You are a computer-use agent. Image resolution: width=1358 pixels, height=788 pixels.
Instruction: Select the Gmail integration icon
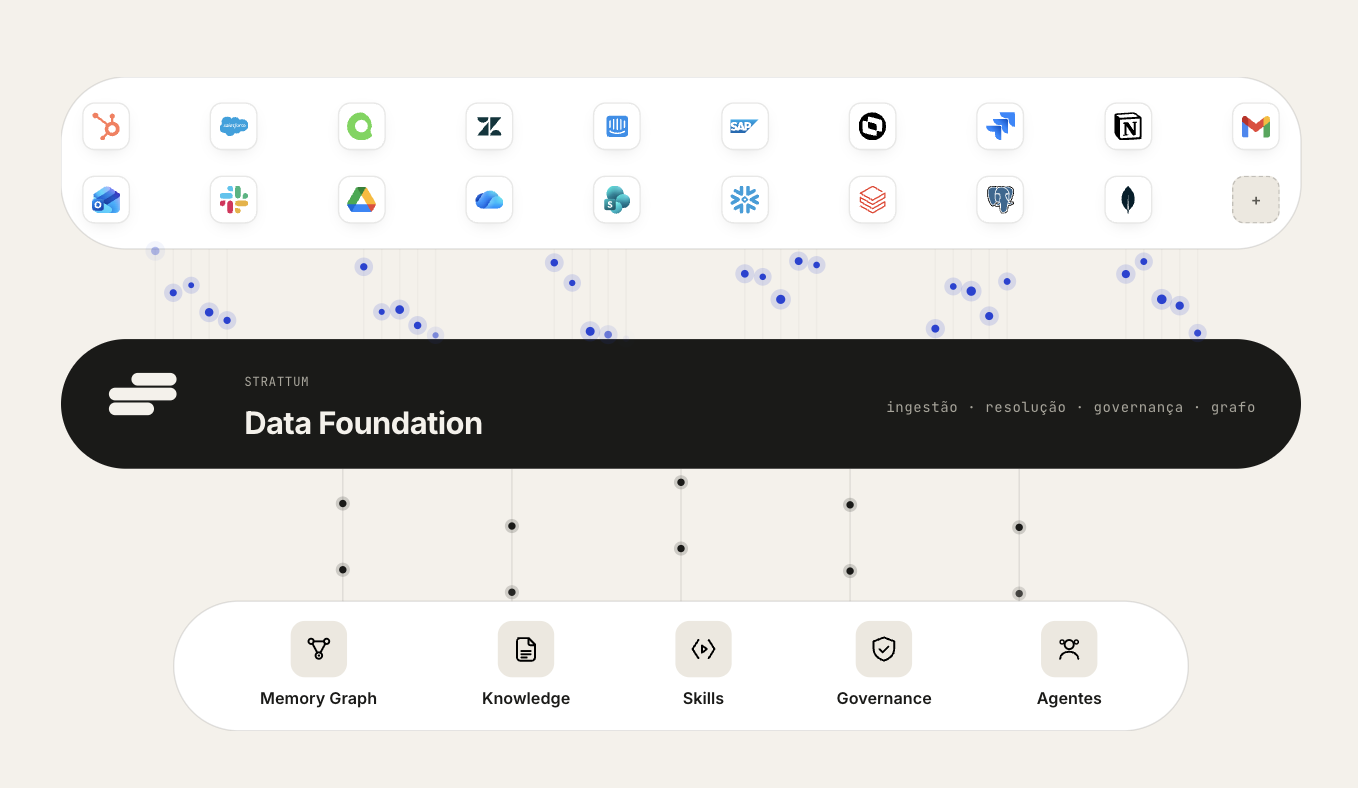coord(1256,127)
